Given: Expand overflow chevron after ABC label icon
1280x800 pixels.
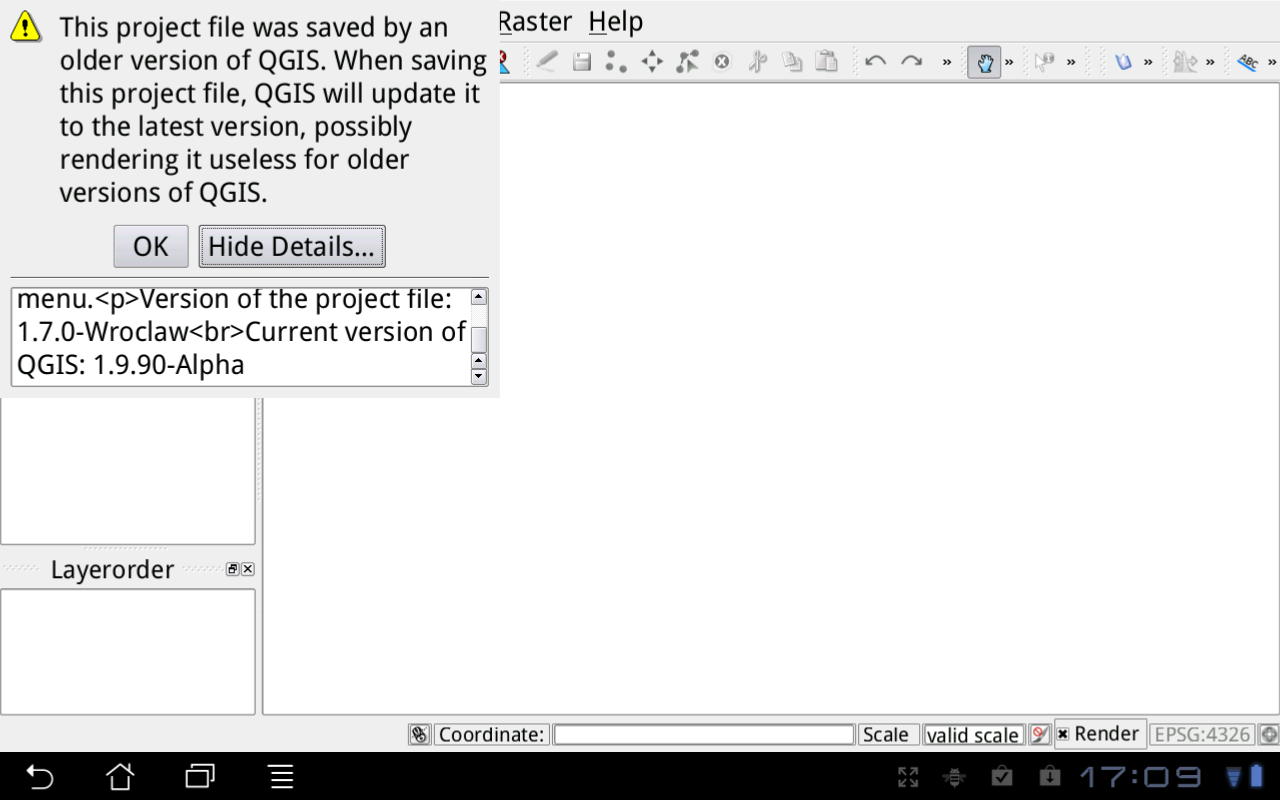Looking at the screenshot, I should click(1272, 62).
